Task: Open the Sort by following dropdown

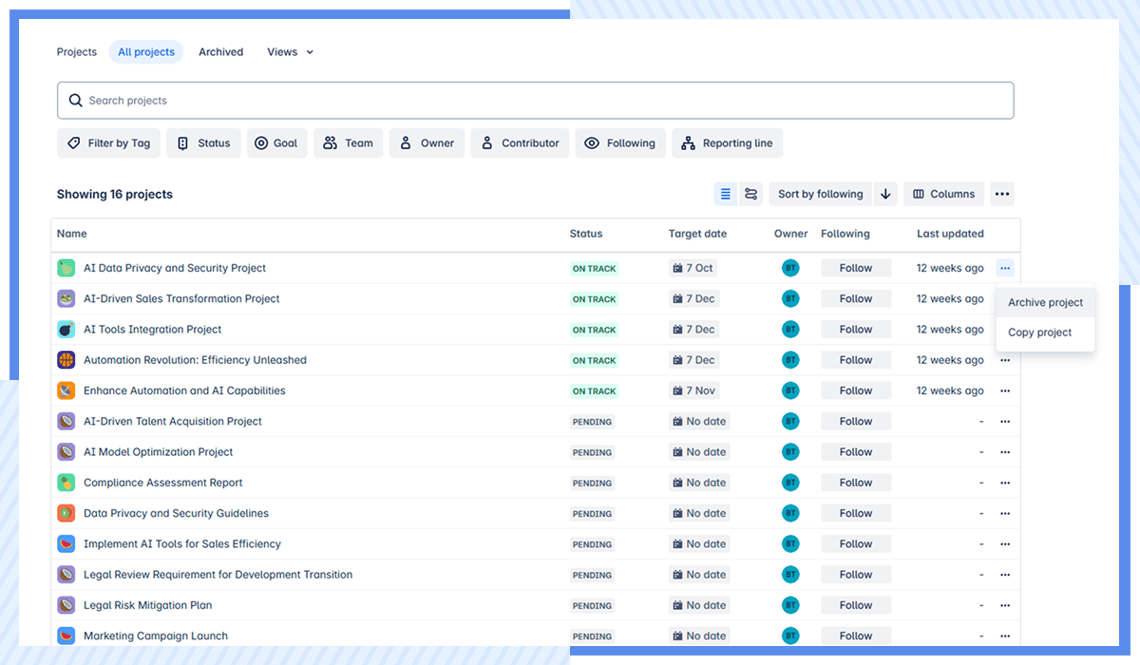Action: (820, 193)
